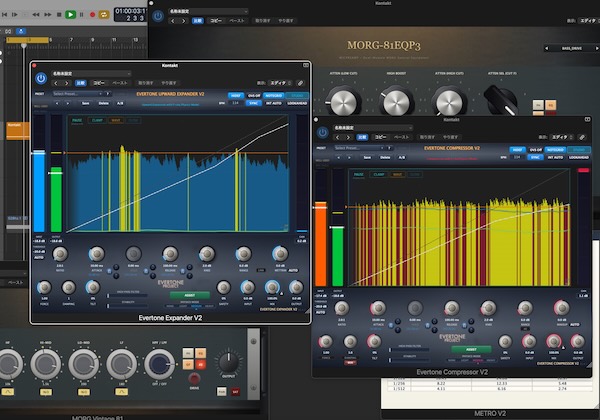Click green ASSIST button in Expander plugin

(190, 295)
